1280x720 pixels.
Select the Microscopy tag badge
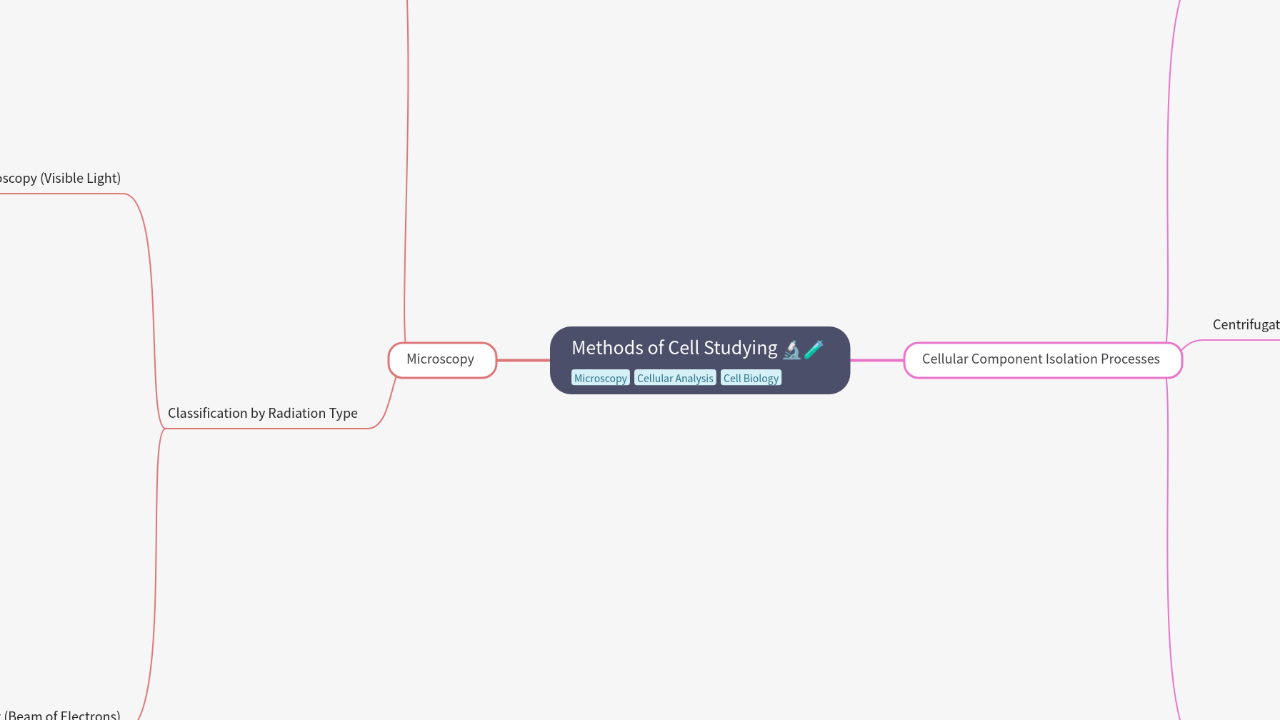600,377
